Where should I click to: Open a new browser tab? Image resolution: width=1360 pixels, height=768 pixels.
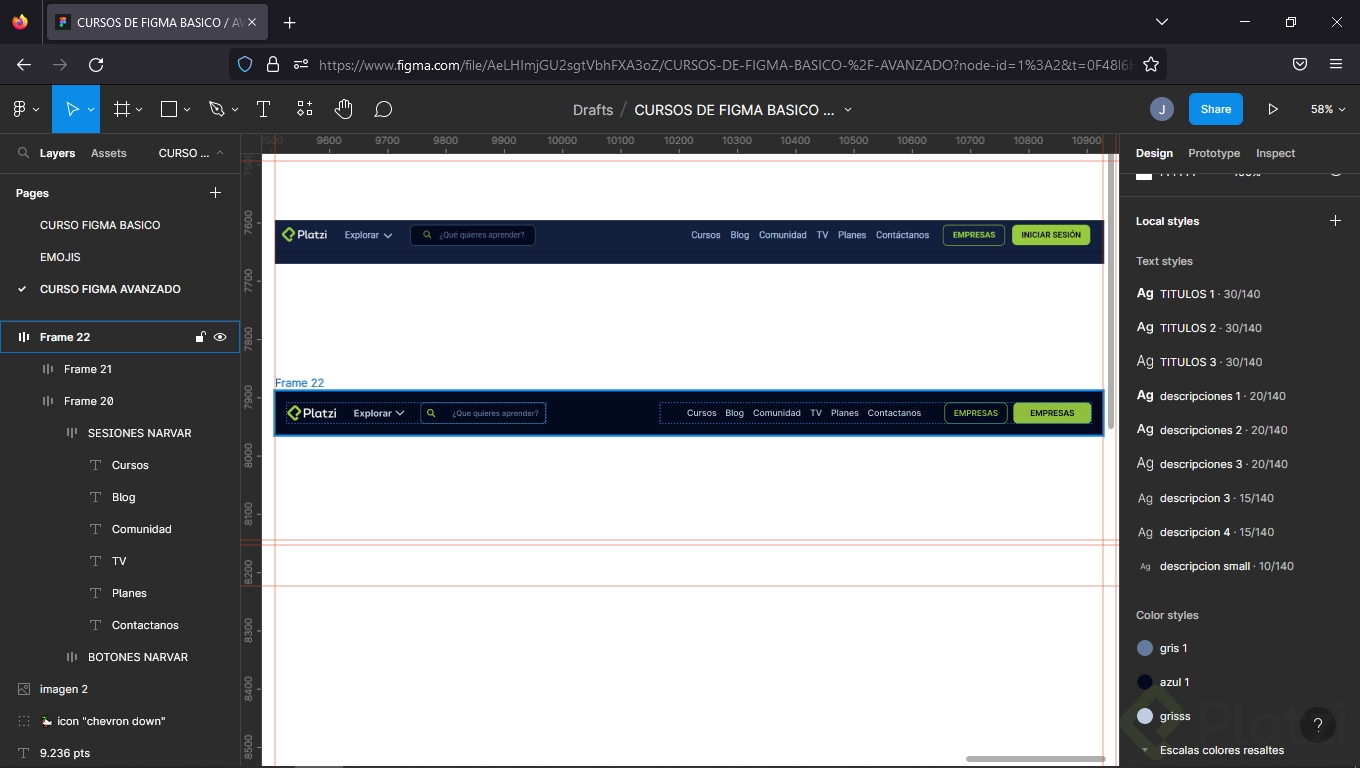[x=289, y=22]
